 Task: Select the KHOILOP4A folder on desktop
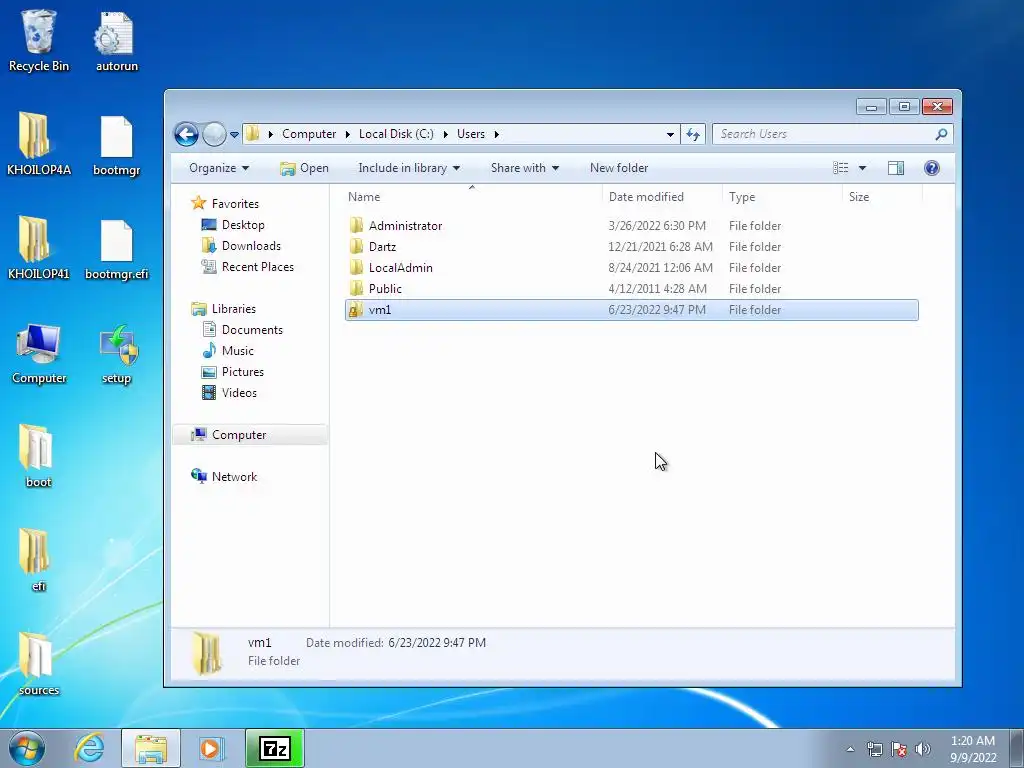tap(39, 144)
